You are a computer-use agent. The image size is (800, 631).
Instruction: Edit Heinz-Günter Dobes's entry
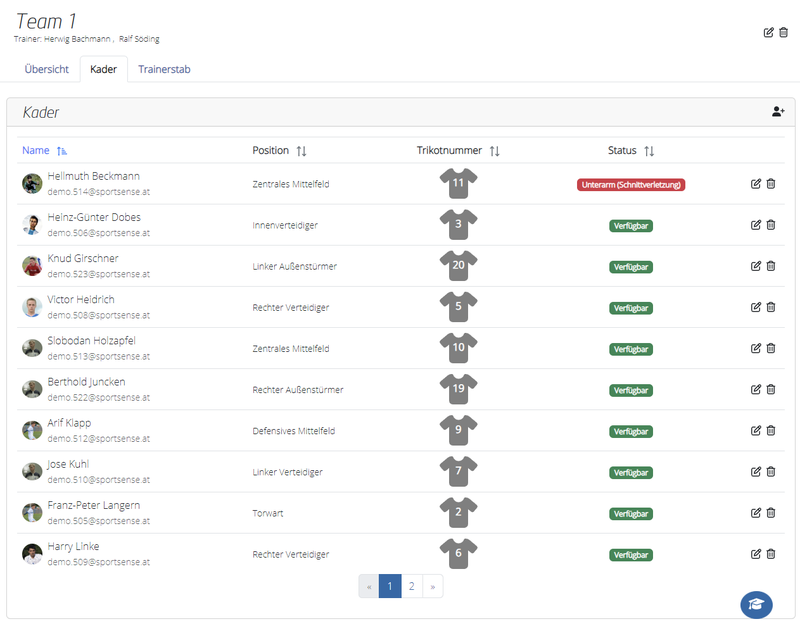coord(756,225)
